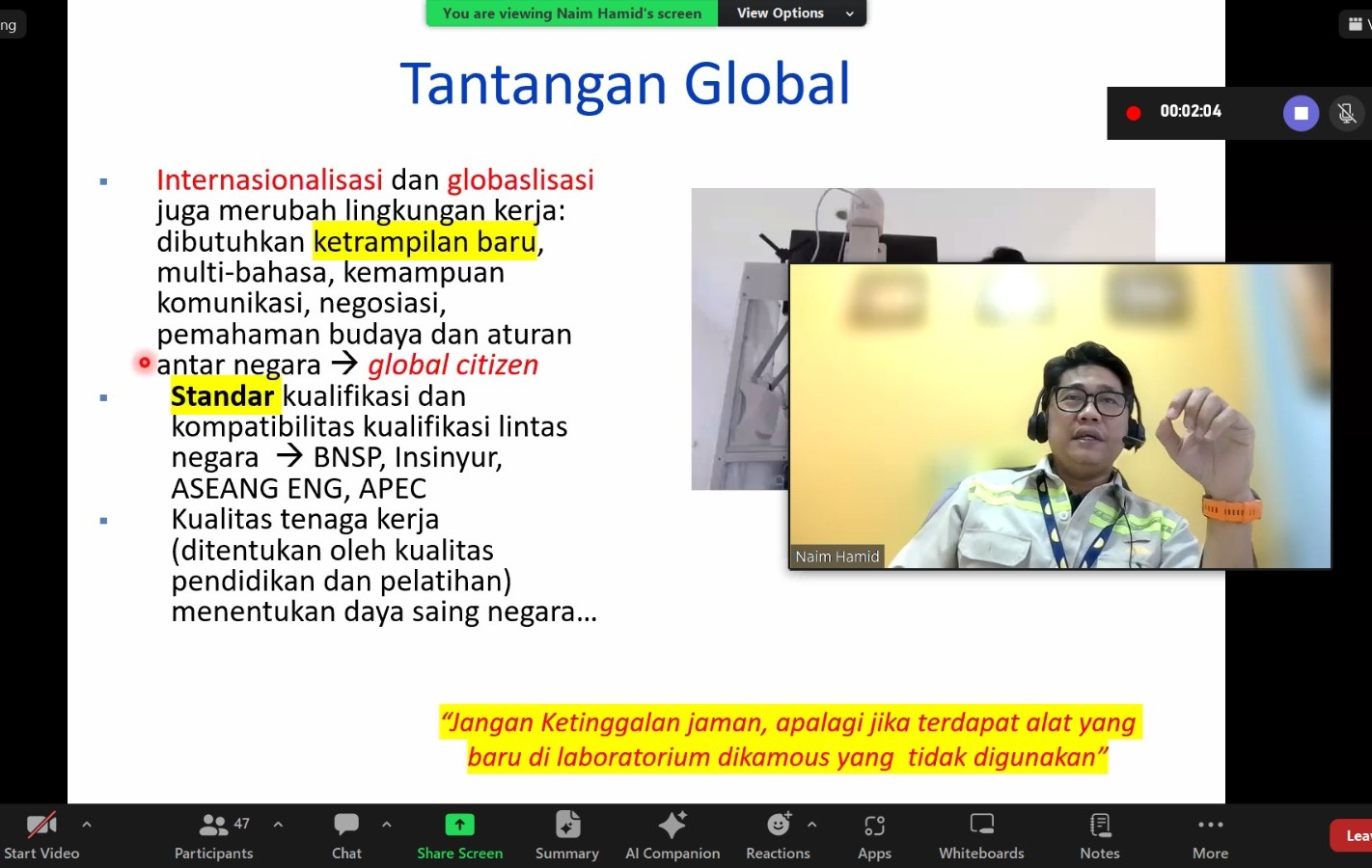Expand the caret next to Participants
This screenshot has width=1372, height=868.
tap(278, 825)
